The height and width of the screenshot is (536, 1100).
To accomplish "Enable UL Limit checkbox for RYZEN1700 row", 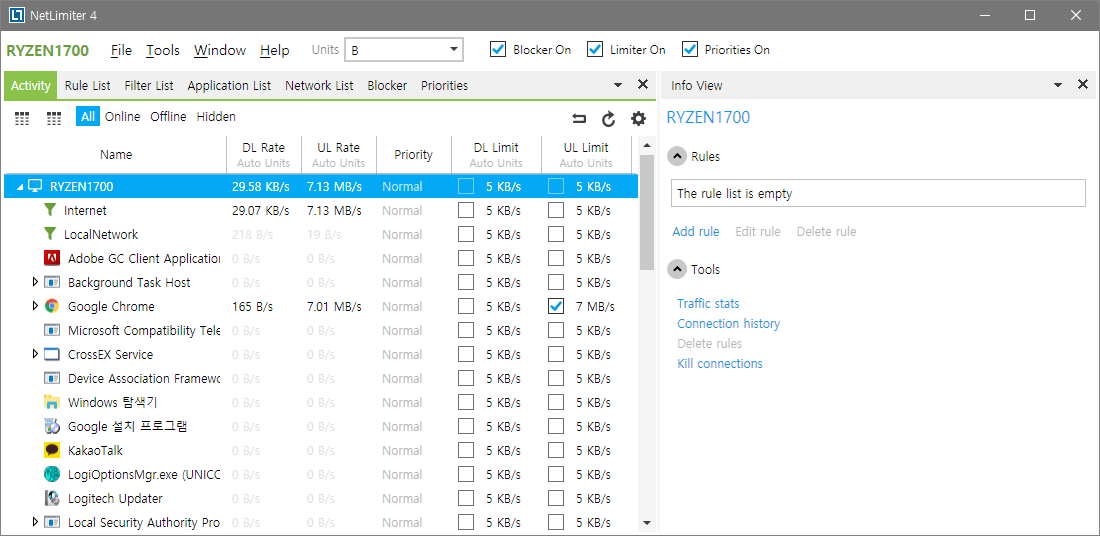I will (x=556, y=186).
